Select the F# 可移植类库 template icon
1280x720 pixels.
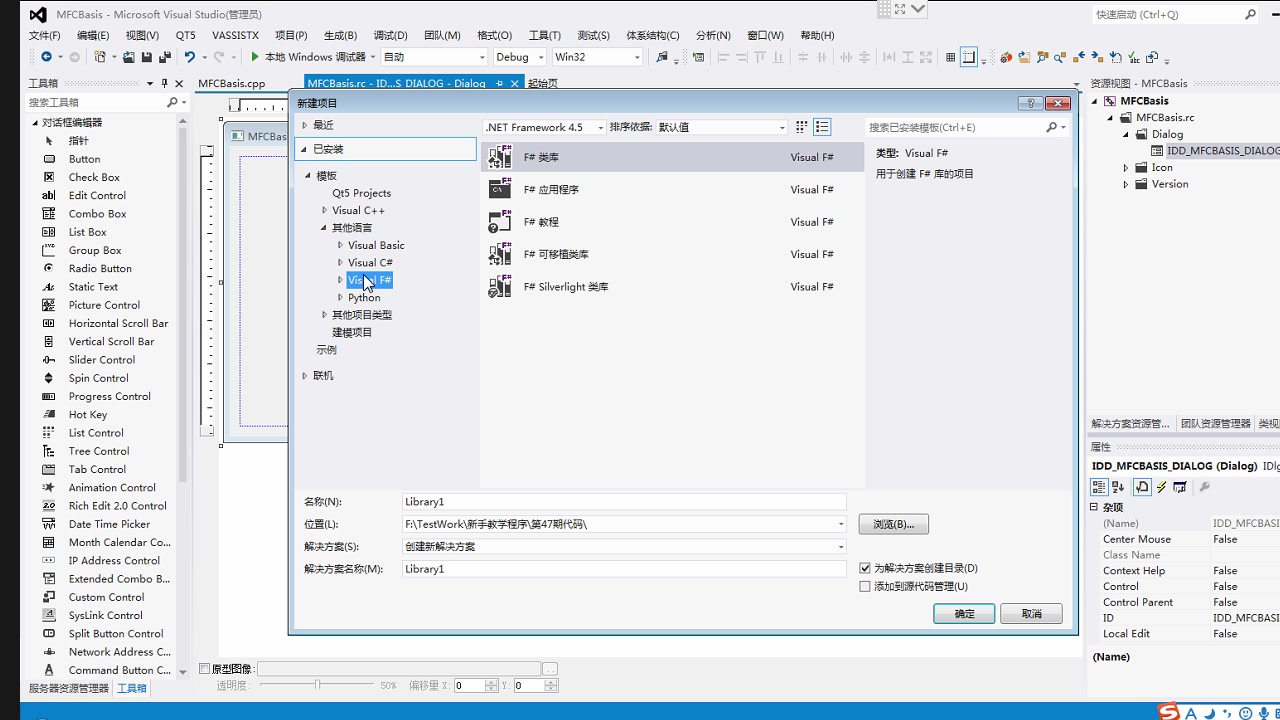500,254
